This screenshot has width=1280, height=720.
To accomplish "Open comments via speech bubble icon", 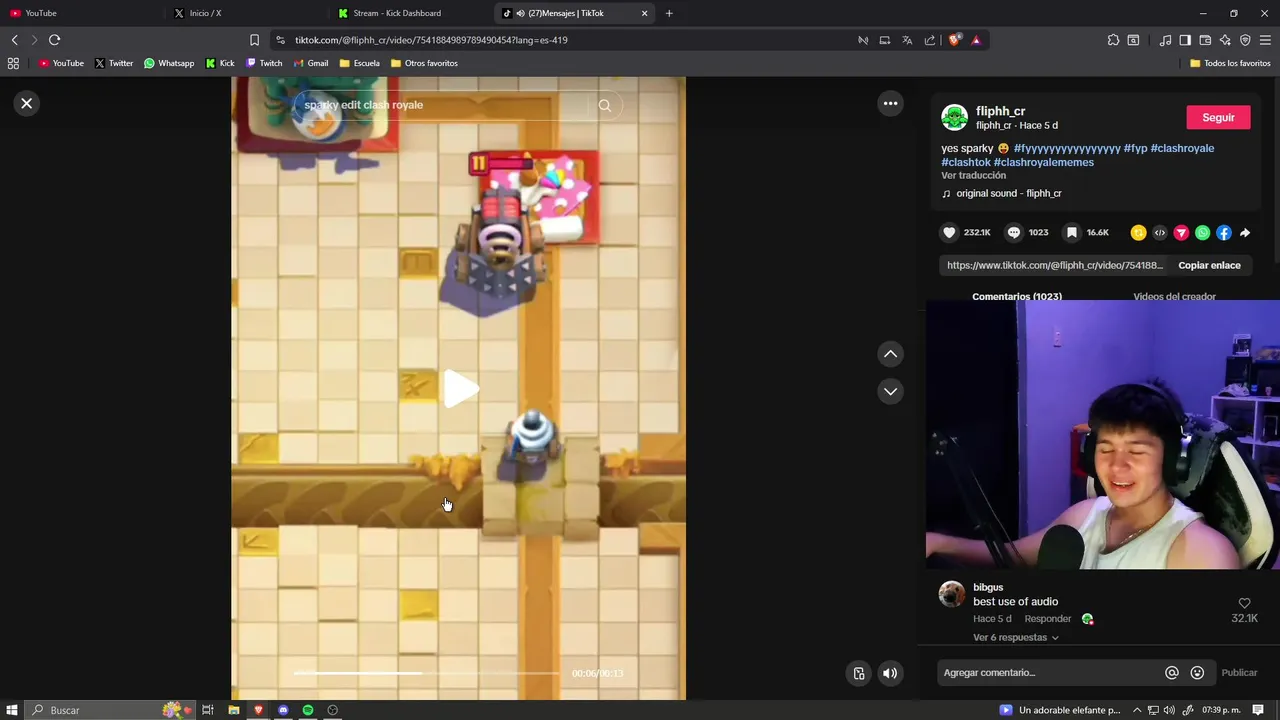I will click(1013, 232).
